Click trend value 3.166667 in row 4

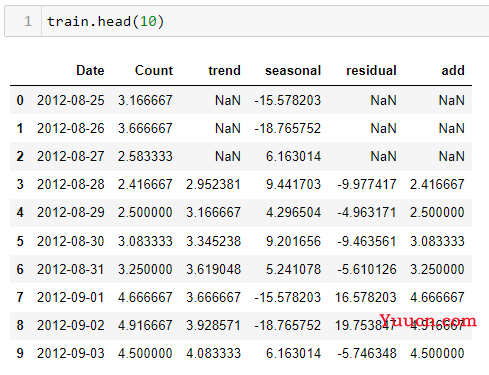coord(213,212)
